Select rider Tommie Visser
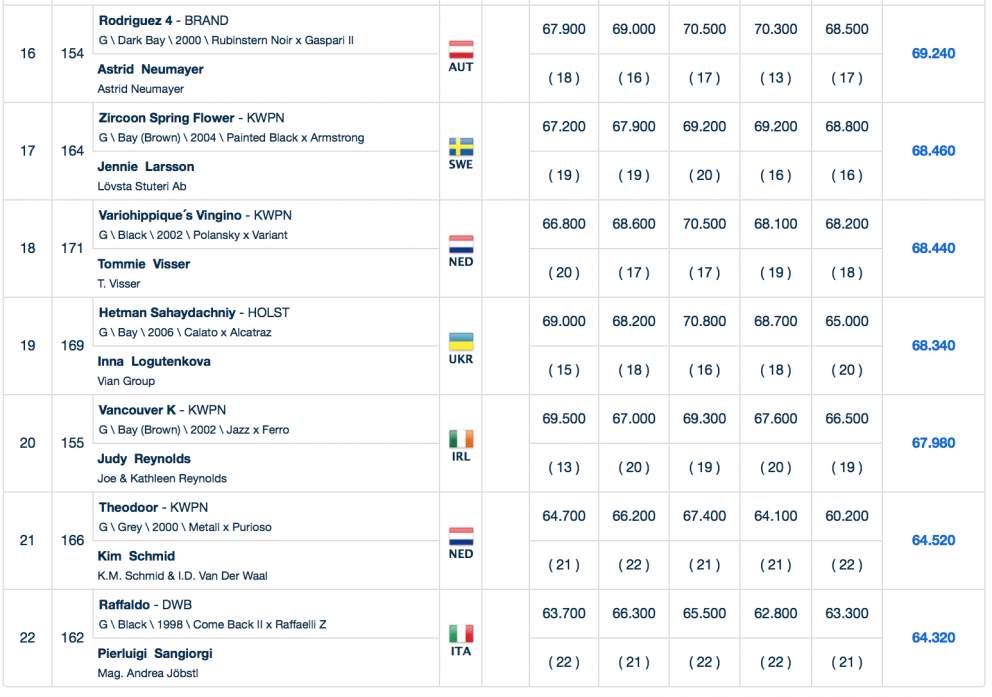Image resolution: width=992 pixels, height=697 pixels. [144, 265]
